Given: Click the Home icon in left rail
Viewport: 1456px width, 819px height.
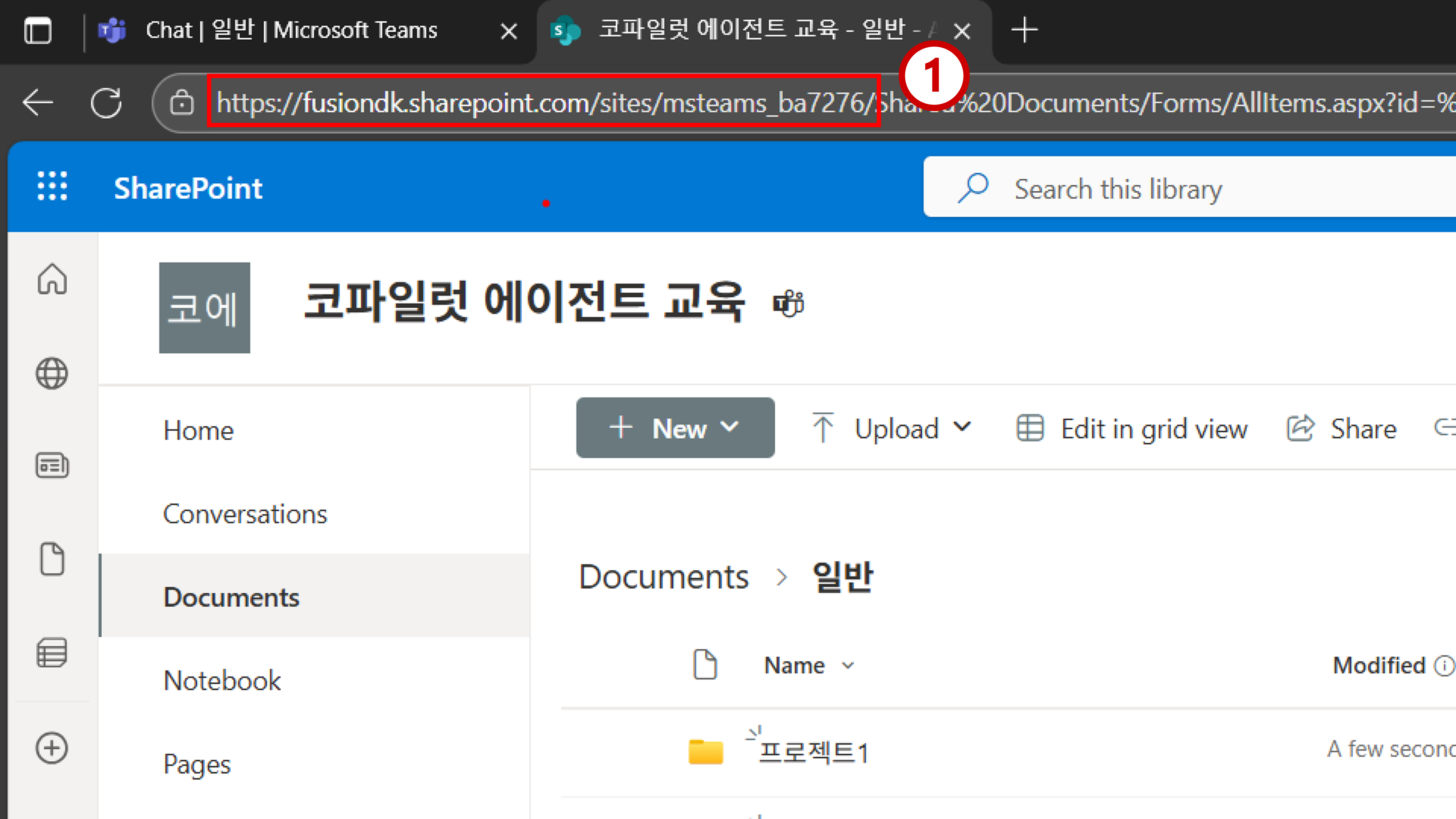Looking at the screenshot, I should 52,279.
